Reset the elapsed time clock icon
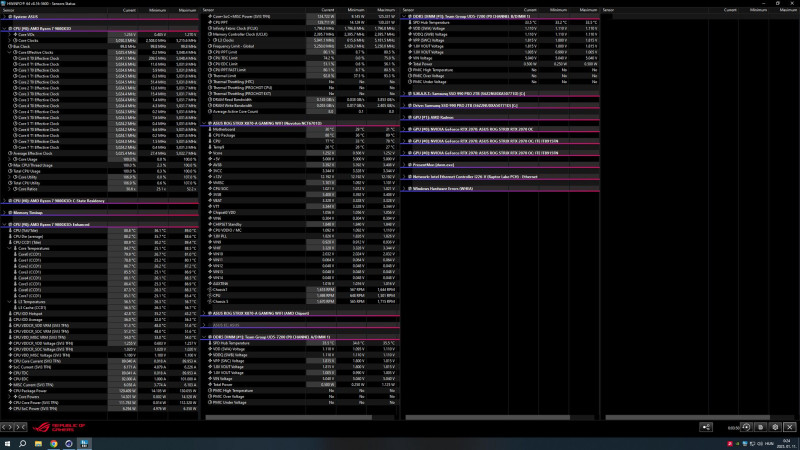Viewport: 800px width, 450px height. pos(746,427)
